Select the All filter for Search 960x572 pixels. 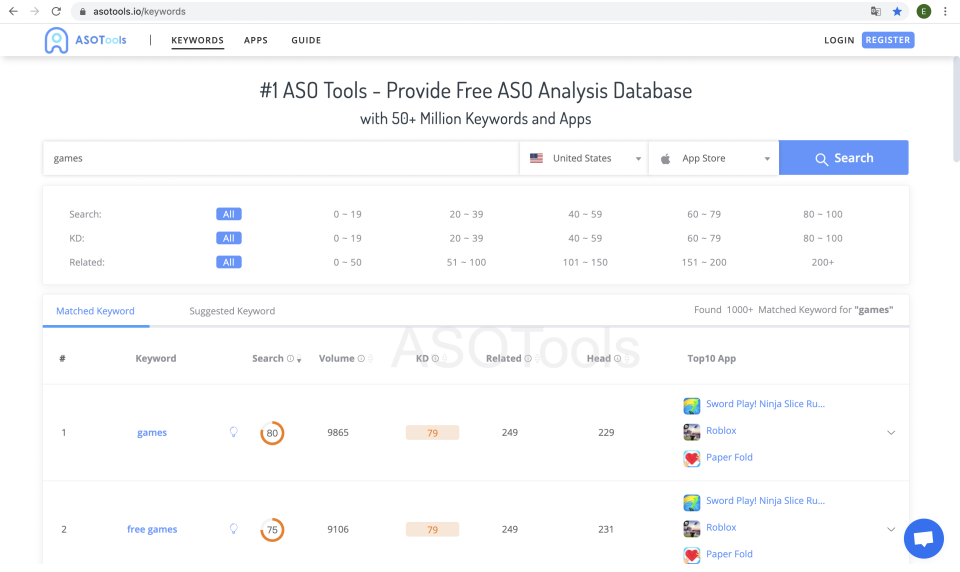point(229,214)
